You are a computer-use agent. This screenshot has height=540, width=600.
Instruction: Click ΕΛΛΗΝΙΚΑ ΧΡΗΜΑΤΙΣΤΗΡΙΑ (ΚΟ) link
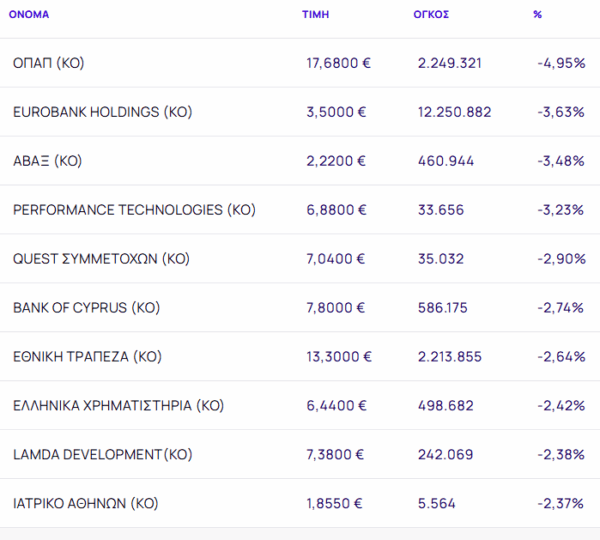[x=118, y=406]
